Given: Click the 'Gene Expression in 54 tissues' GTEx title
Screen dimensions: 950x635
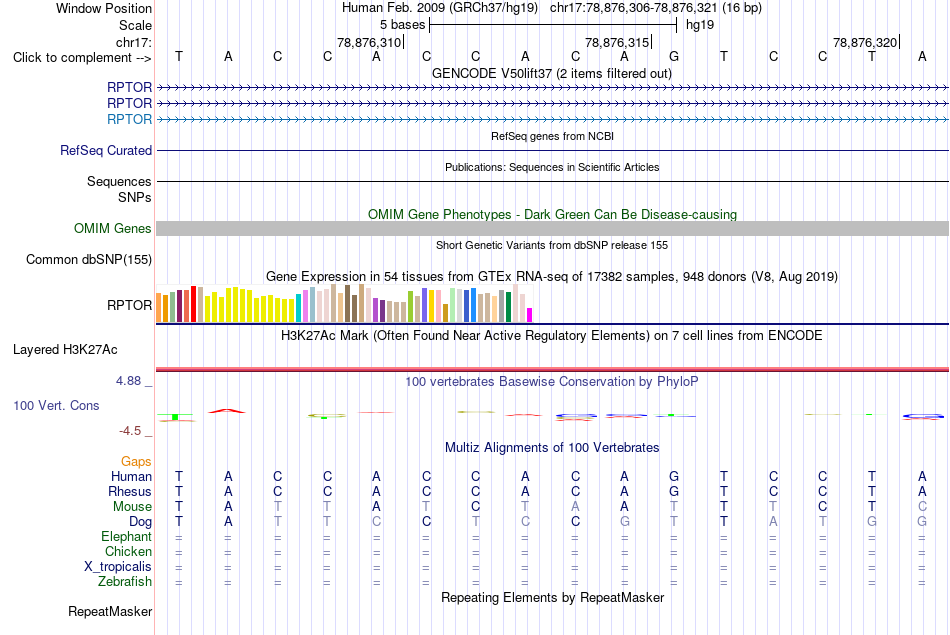Looking at the screenshot, I should [x=552, y=277].
